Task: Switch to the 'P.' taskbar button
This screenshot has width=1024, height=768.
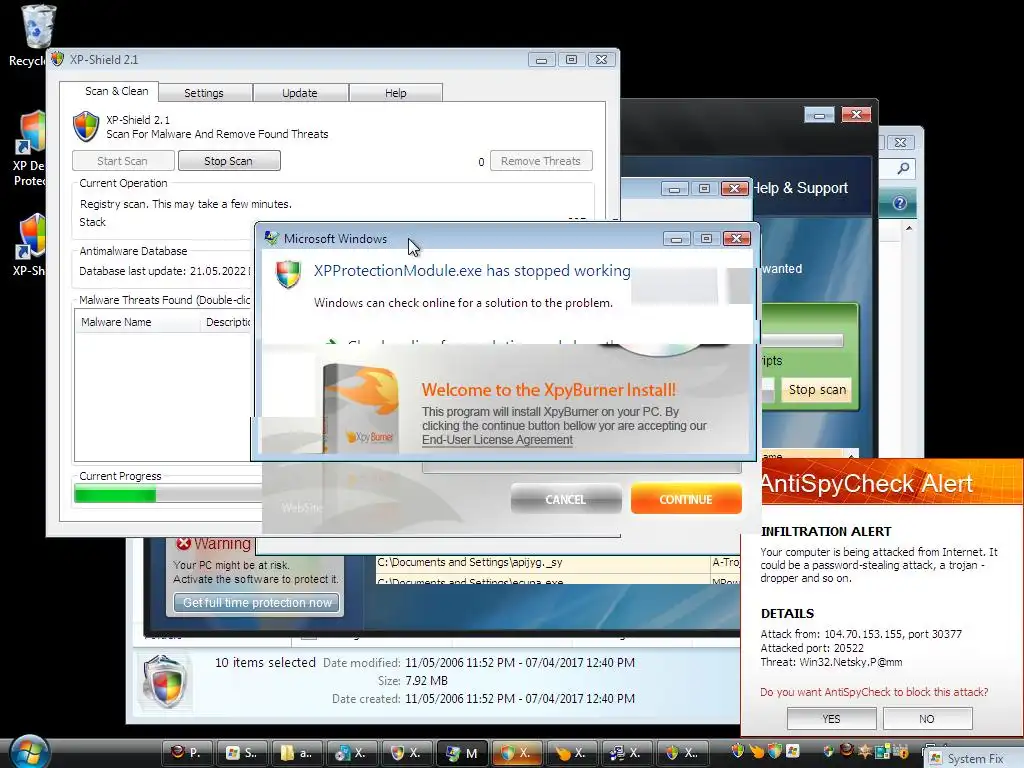Action: click(x=185, y=753)
